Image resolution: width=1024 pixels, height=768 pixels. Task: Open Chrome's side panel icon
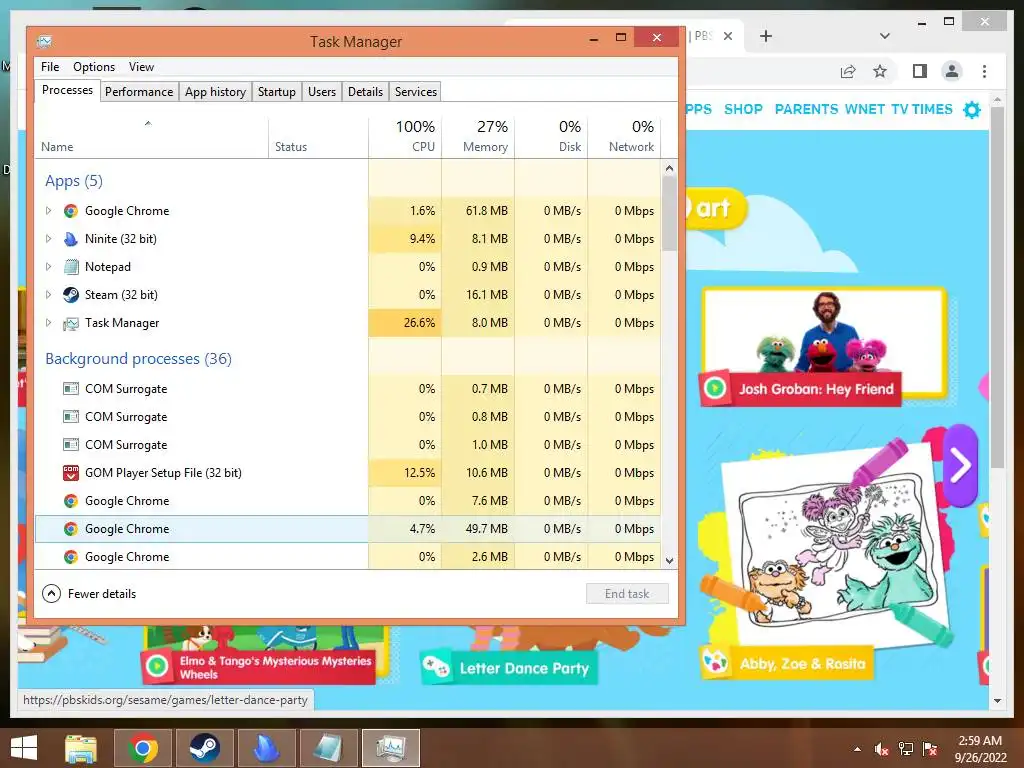click(x=920, y=71)
